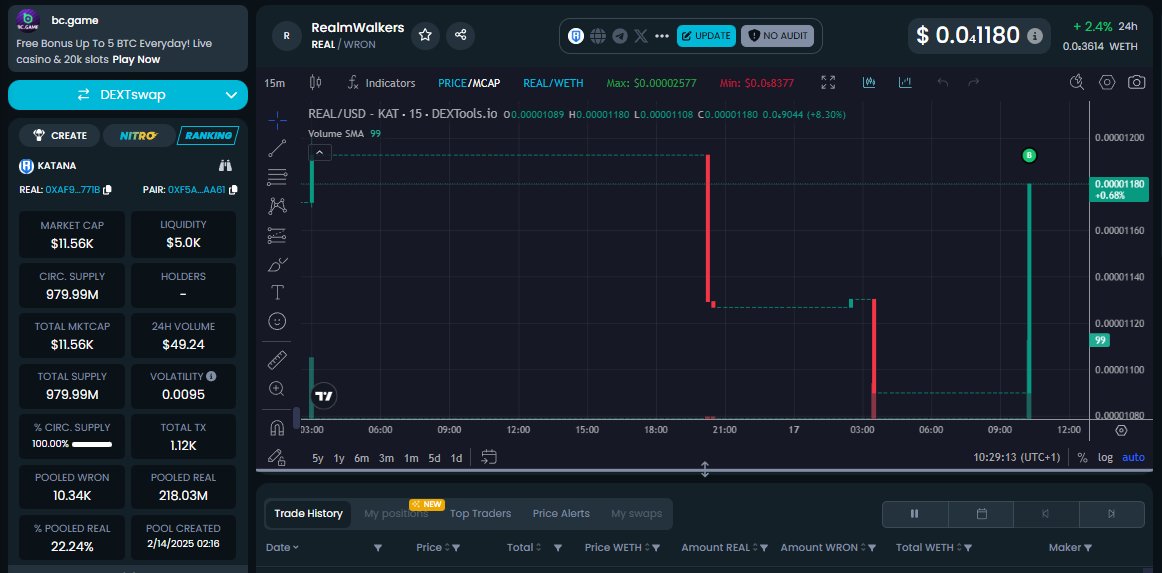Open the NITRO section
The width and height of the screenshot is (1162, 573).
(139, 136)
